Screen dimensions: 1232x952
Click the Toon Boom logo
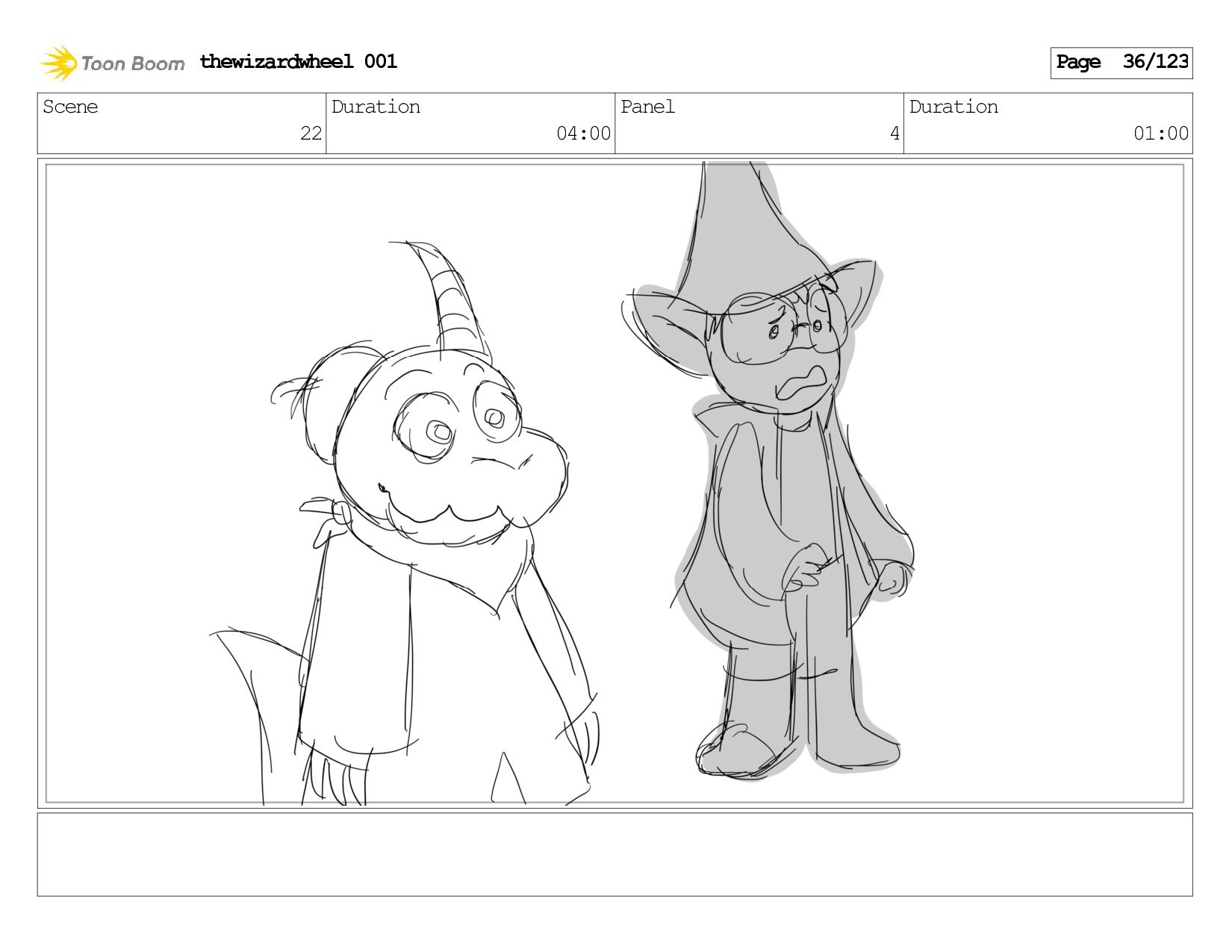pyautogui.click(x=112, y=63)
